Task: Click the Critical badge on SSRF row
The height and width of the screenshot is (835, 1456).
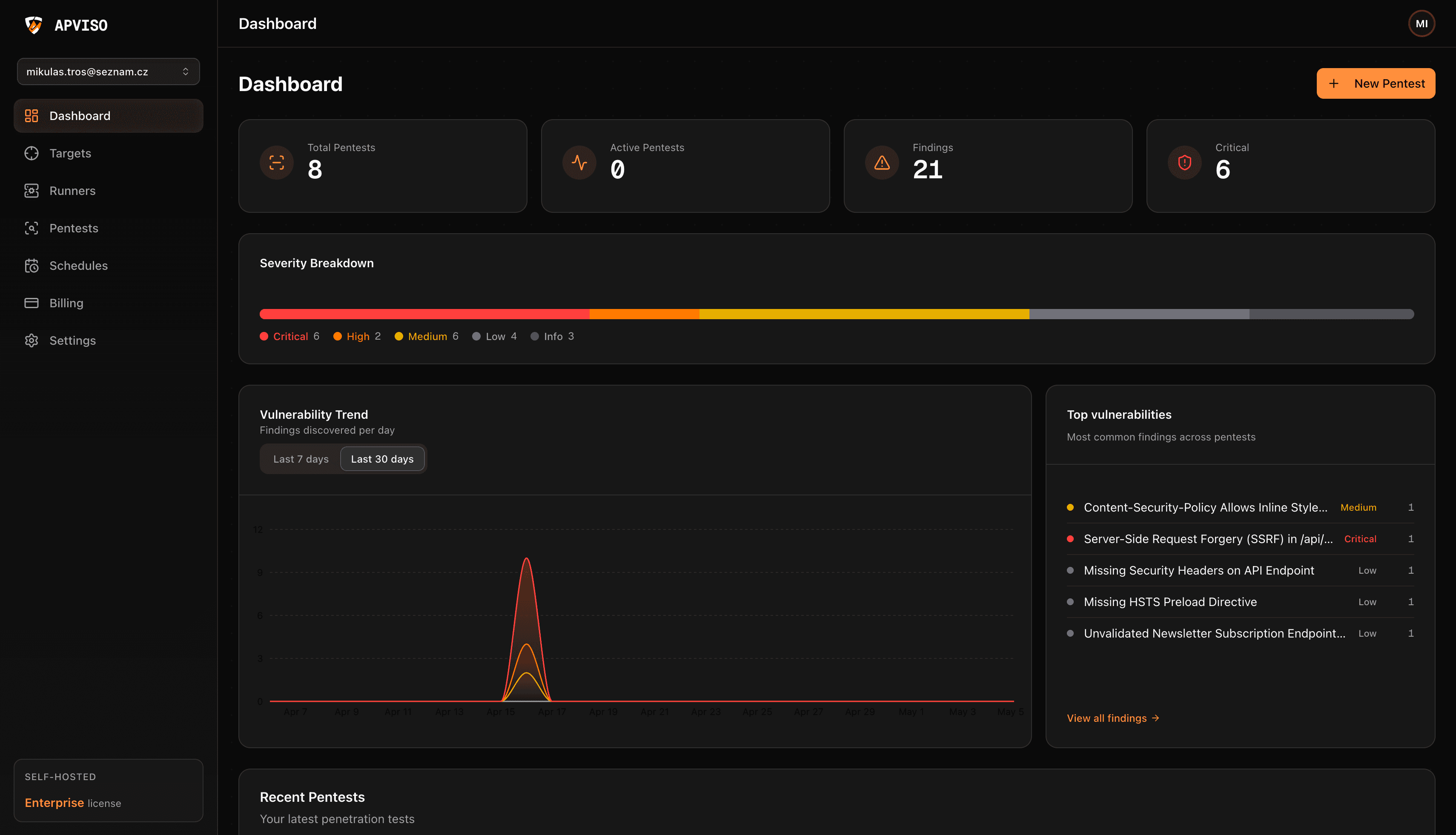Action: (x=1360, y=538)
